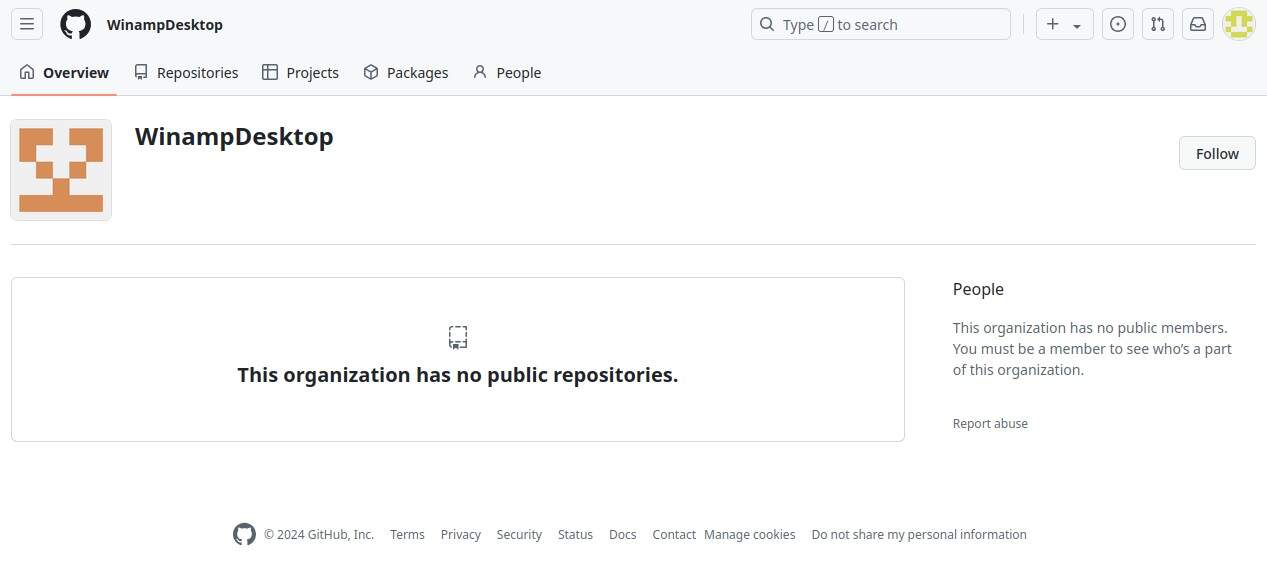Focus the Type to search field
The width and height of the screenshot is (1267, 571).
pos(880,24)
